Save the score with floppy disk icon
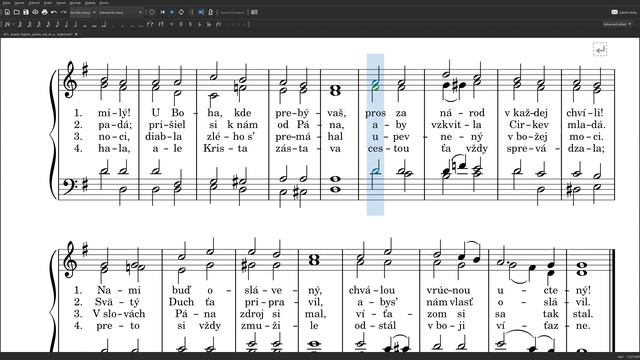The image size is (640, 360). coord(26,12)
